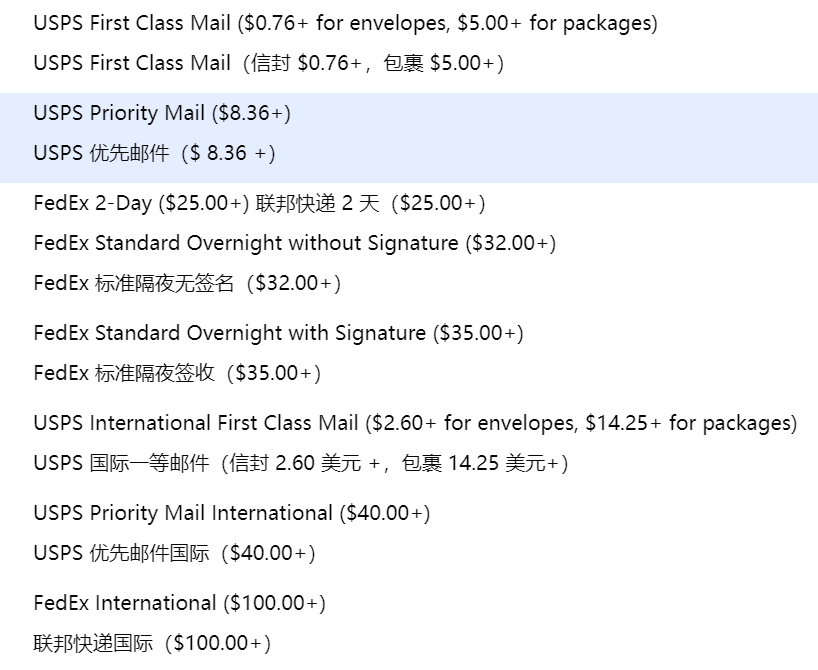Click FedEx 标准隔夜无签名 ($32.00+)
Screen dimensions: 818x670
pos(186,283)
